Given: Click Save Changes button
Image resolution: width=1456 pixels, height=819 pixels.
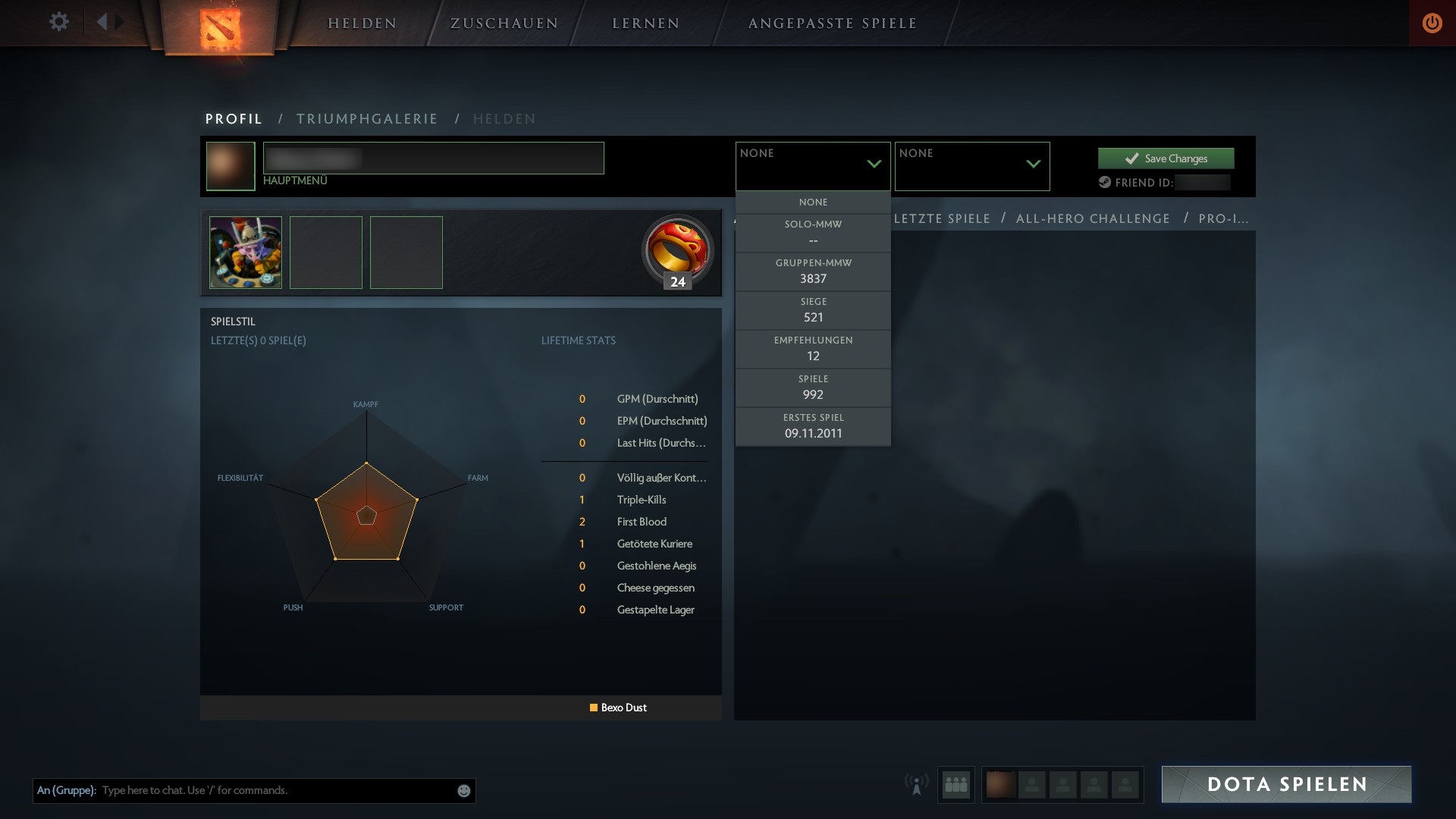Looking at the screenshot, I should 1165,158.
